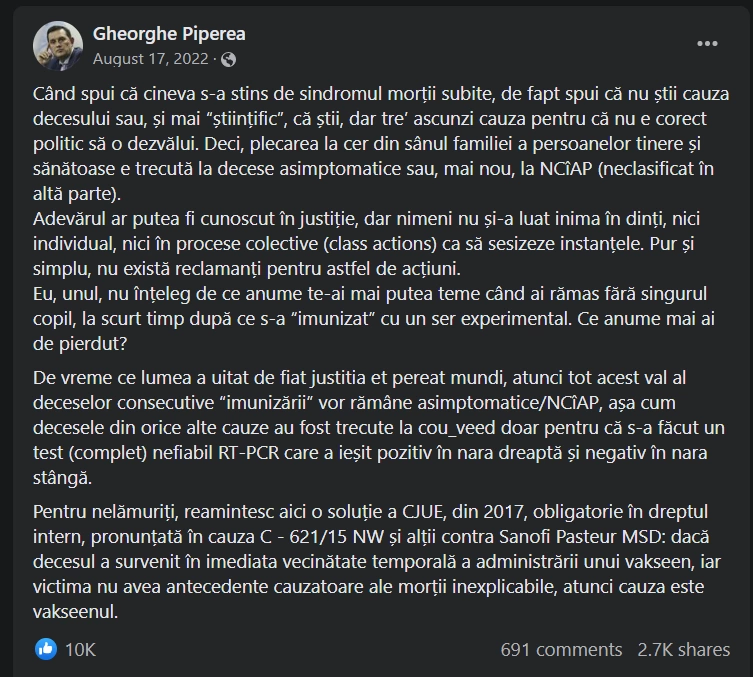Click the globe public audience icon

[229, 59]
